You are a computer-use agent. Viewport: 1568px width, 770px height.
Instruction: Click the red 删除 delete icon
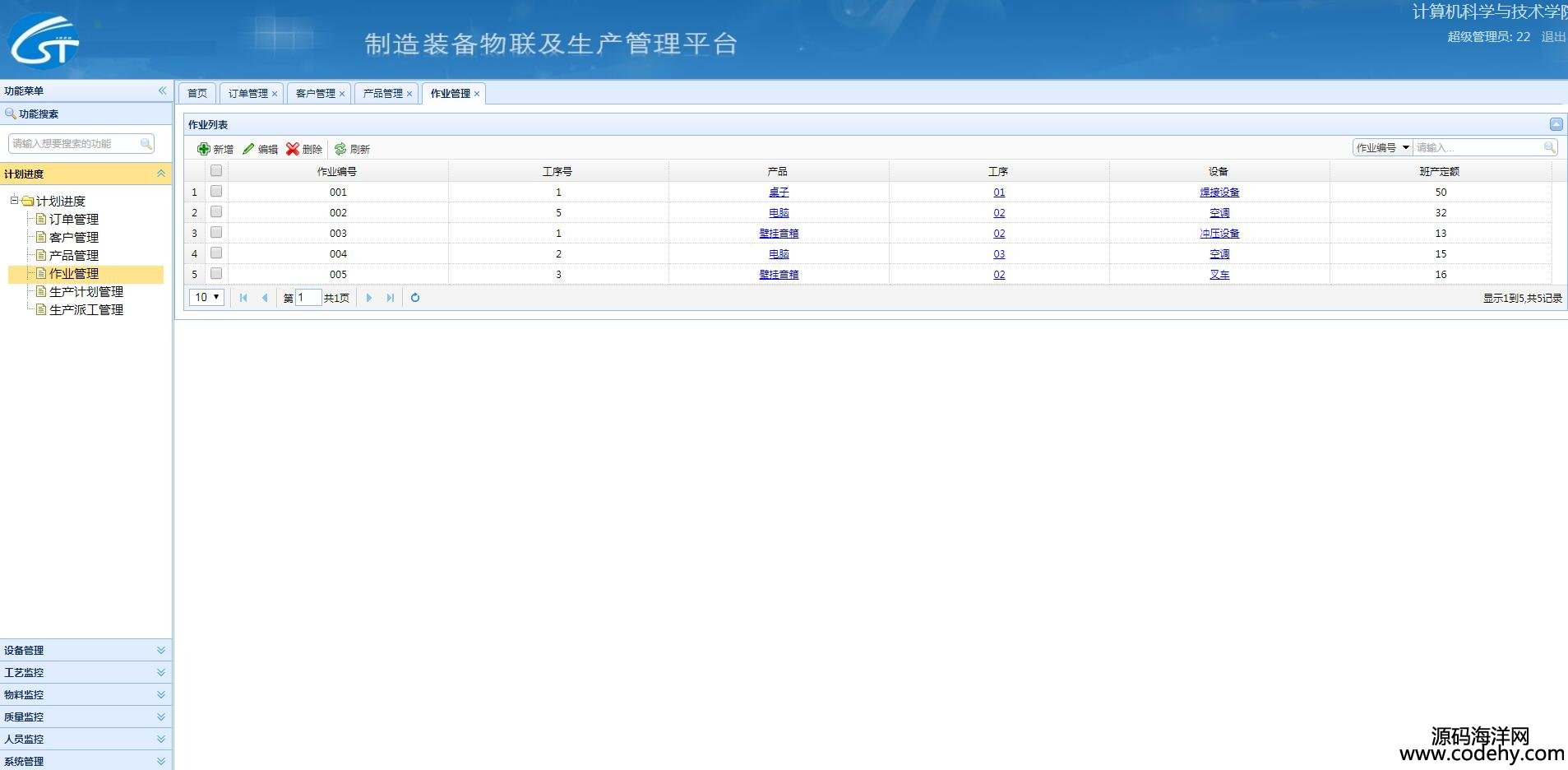pyautogui.click(x=293, y=149)
